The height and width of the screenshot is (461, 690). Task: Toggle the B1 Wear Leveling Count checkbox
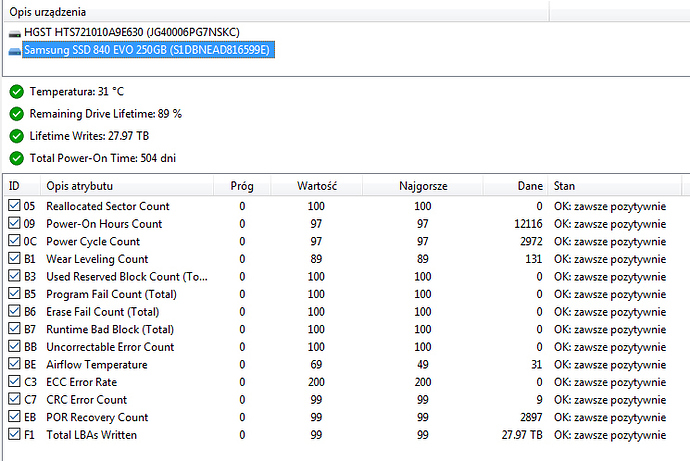pyautogui.click(x=14, y=258)
